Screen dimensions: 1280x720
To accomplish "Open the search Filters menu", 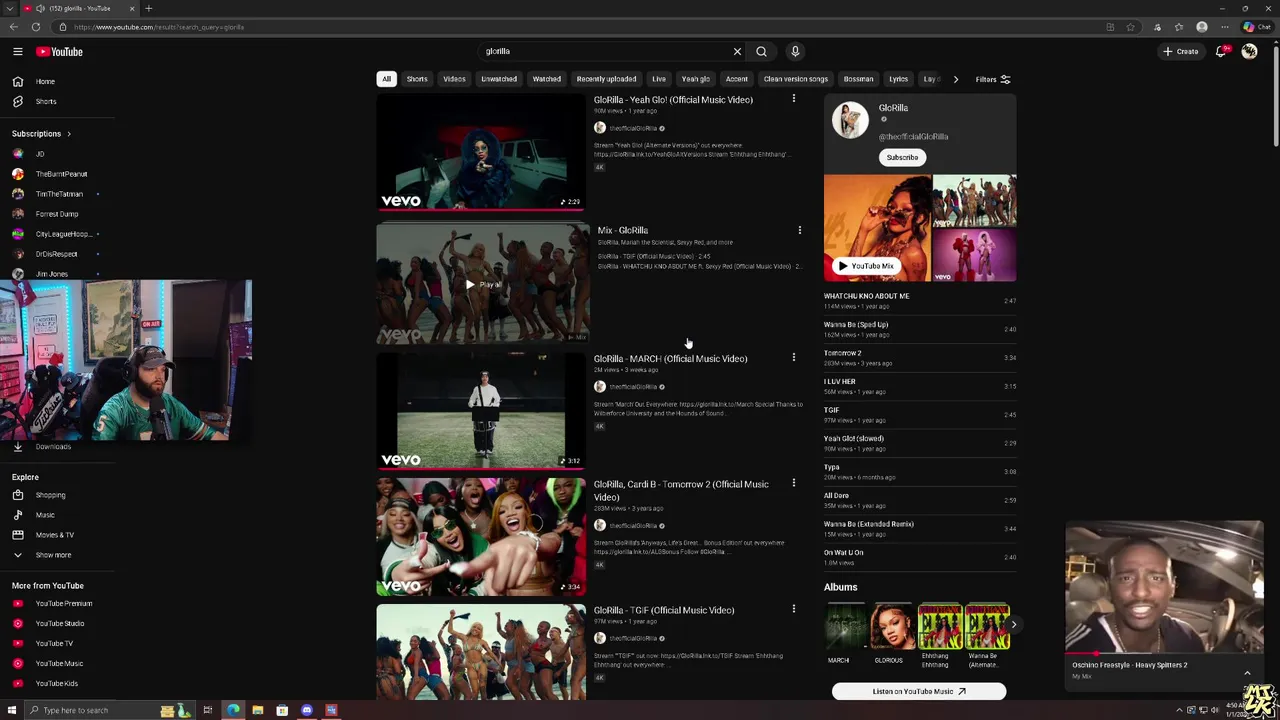I will [993, 79].
